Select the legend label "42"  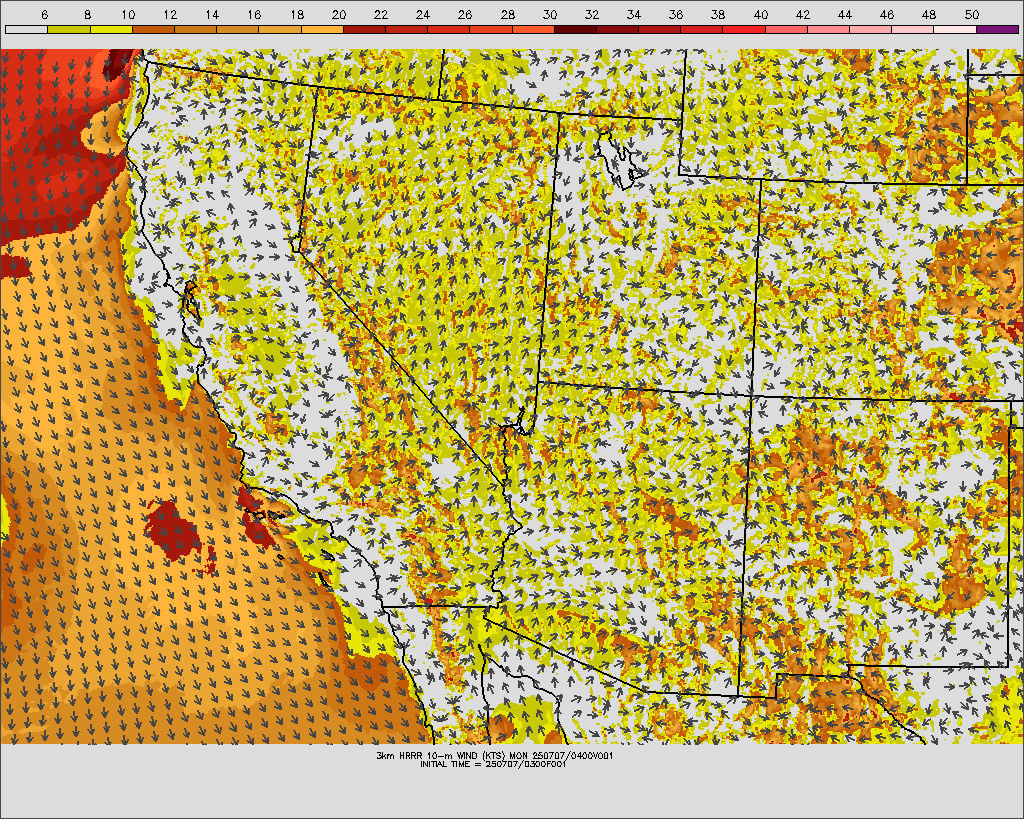click(x=803, y=14)
